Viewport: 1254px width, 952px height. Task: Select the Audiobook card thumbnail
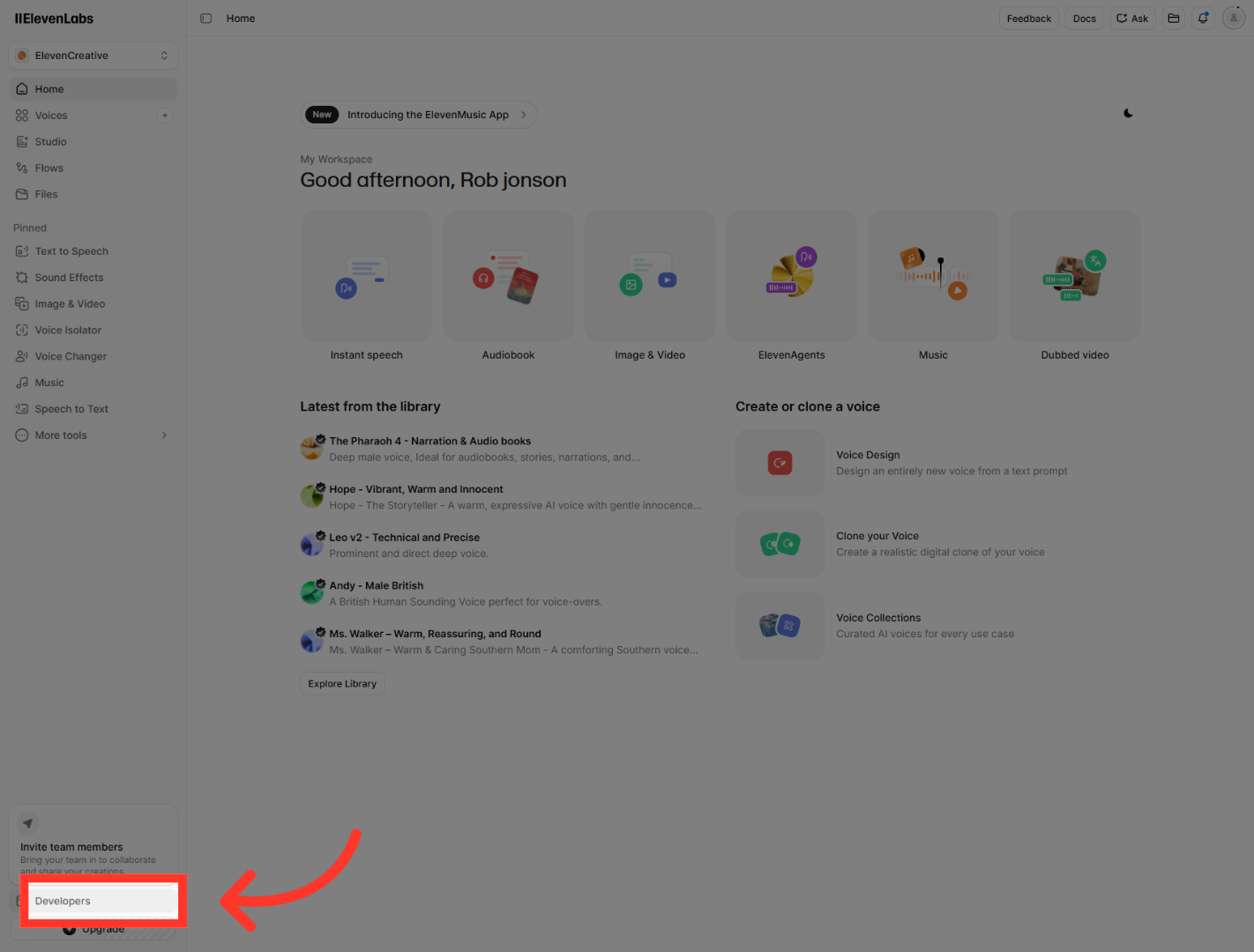pyautogui.click(x=508, y=276)
